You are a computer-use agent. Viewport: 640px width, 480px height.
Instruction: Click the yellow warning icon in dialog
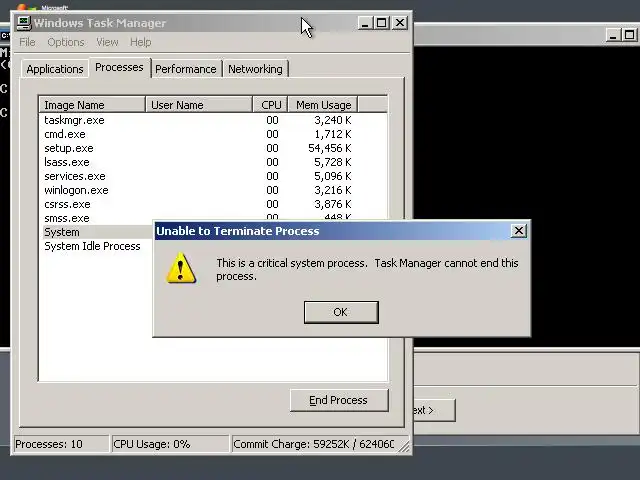[181, 268]
